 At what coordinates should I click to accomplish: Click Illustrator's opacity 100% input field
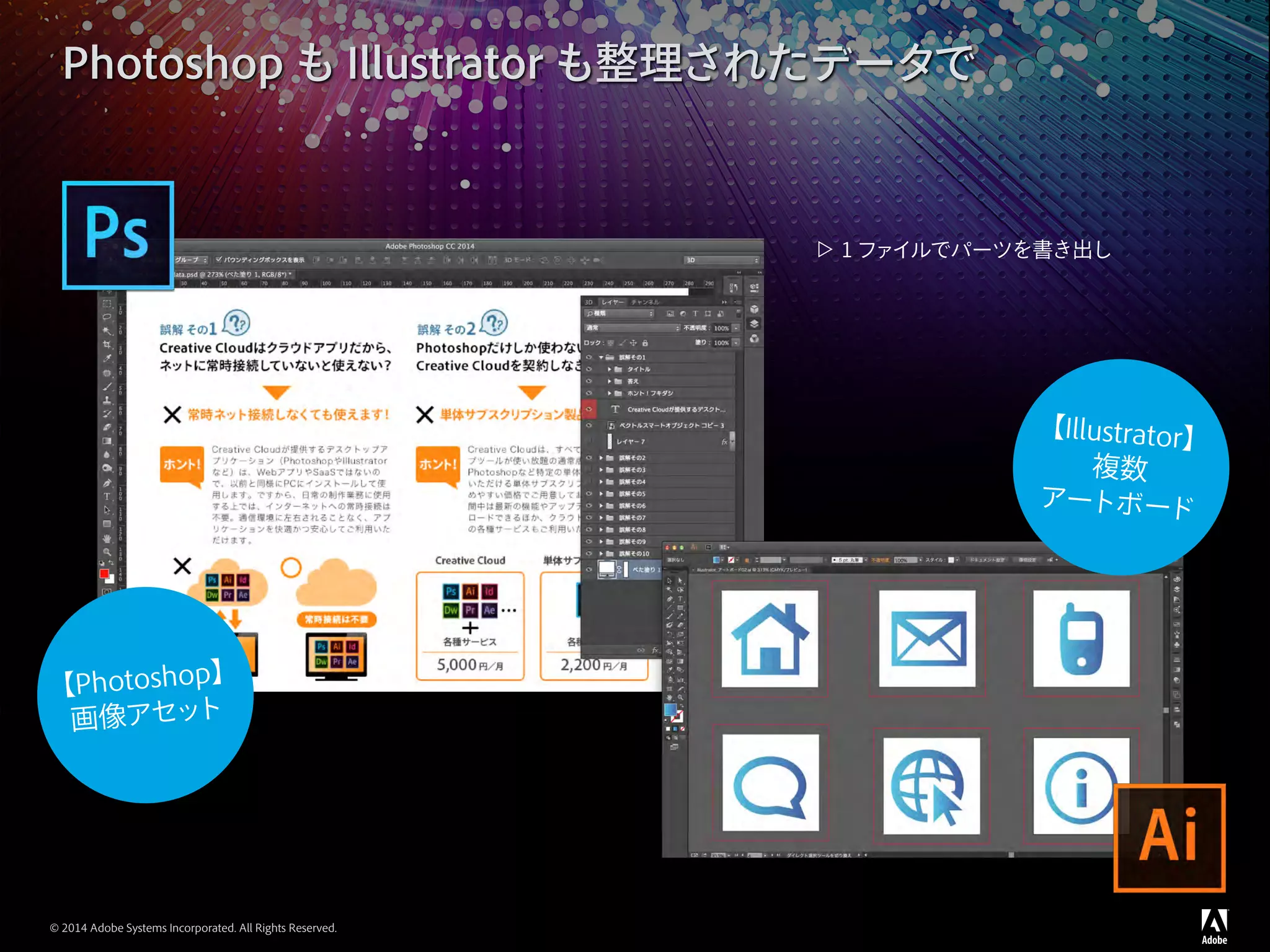(x=904, y=560)
